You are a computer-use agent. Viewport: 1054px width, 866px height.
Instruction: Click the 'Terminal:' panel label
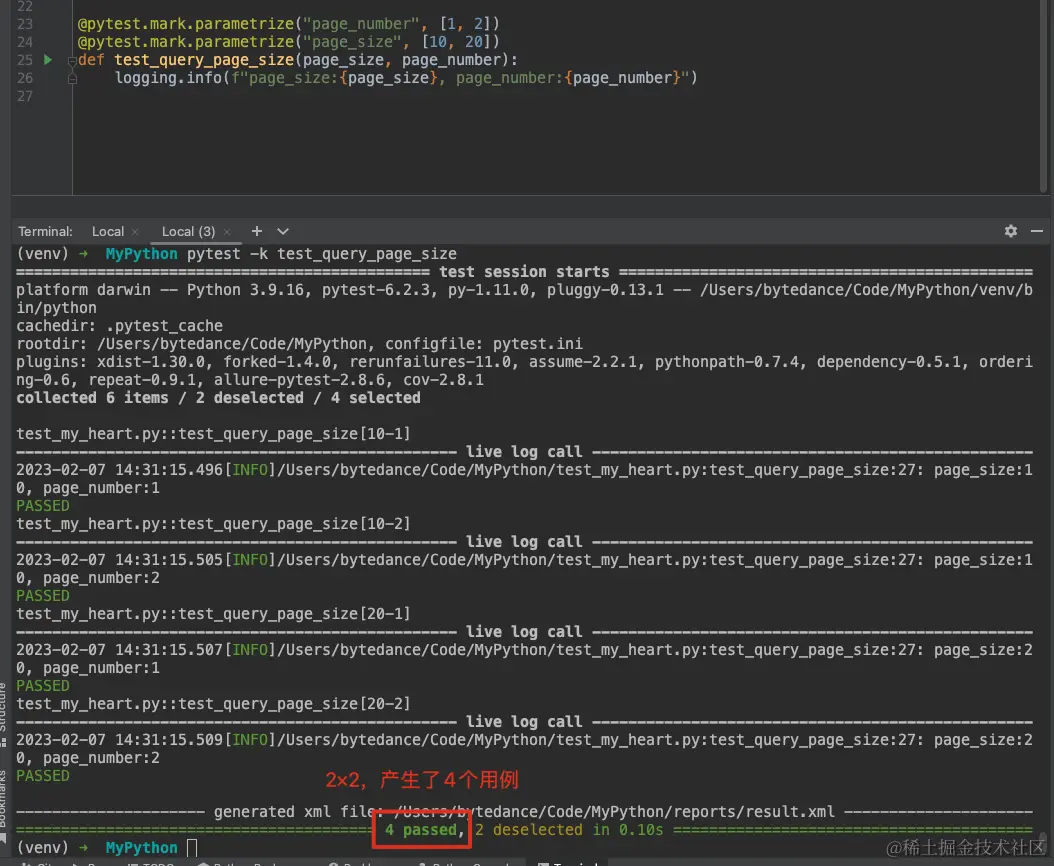[x=45, y=231]
